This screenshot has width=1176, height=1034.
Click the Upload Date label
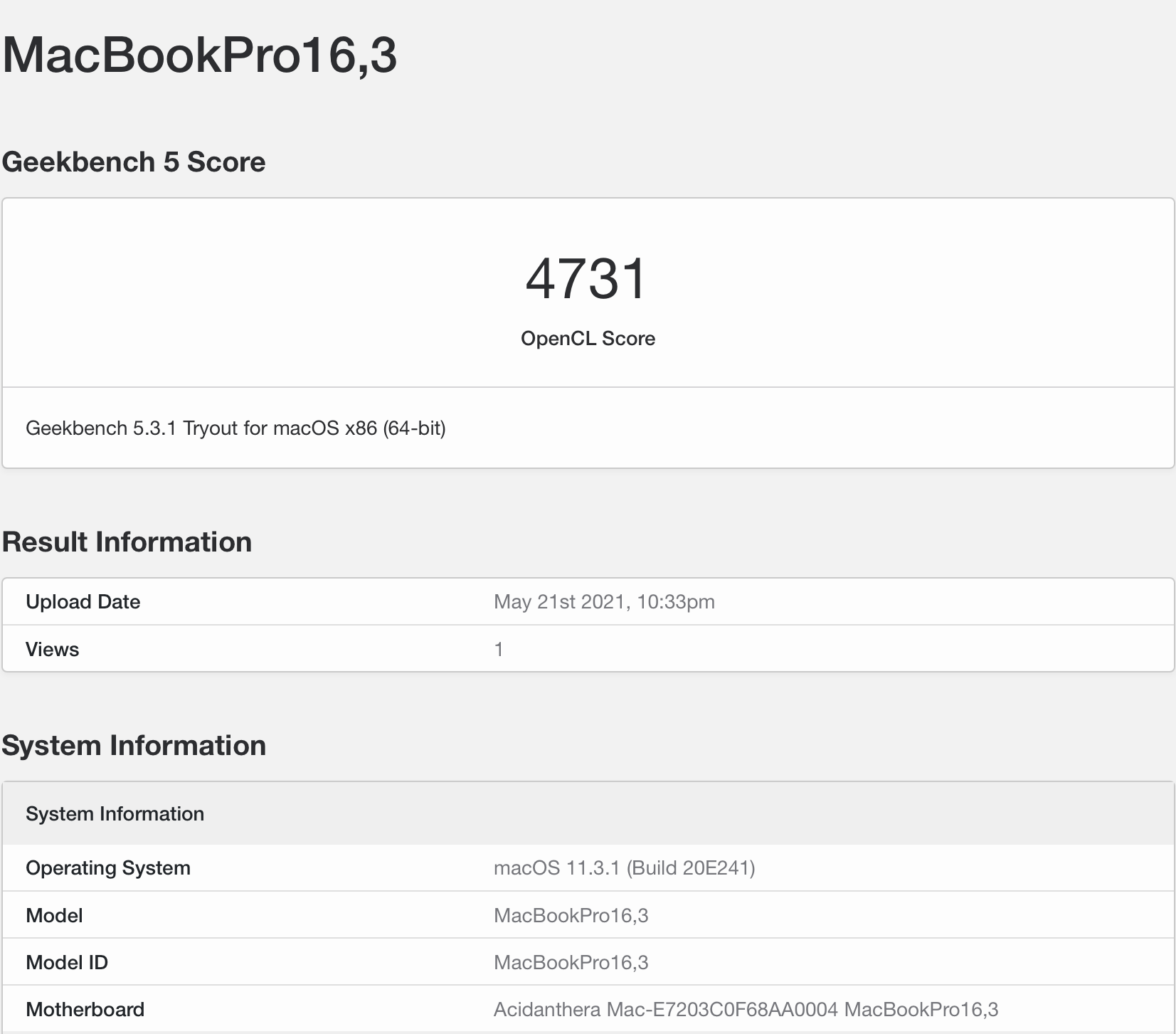83,602
